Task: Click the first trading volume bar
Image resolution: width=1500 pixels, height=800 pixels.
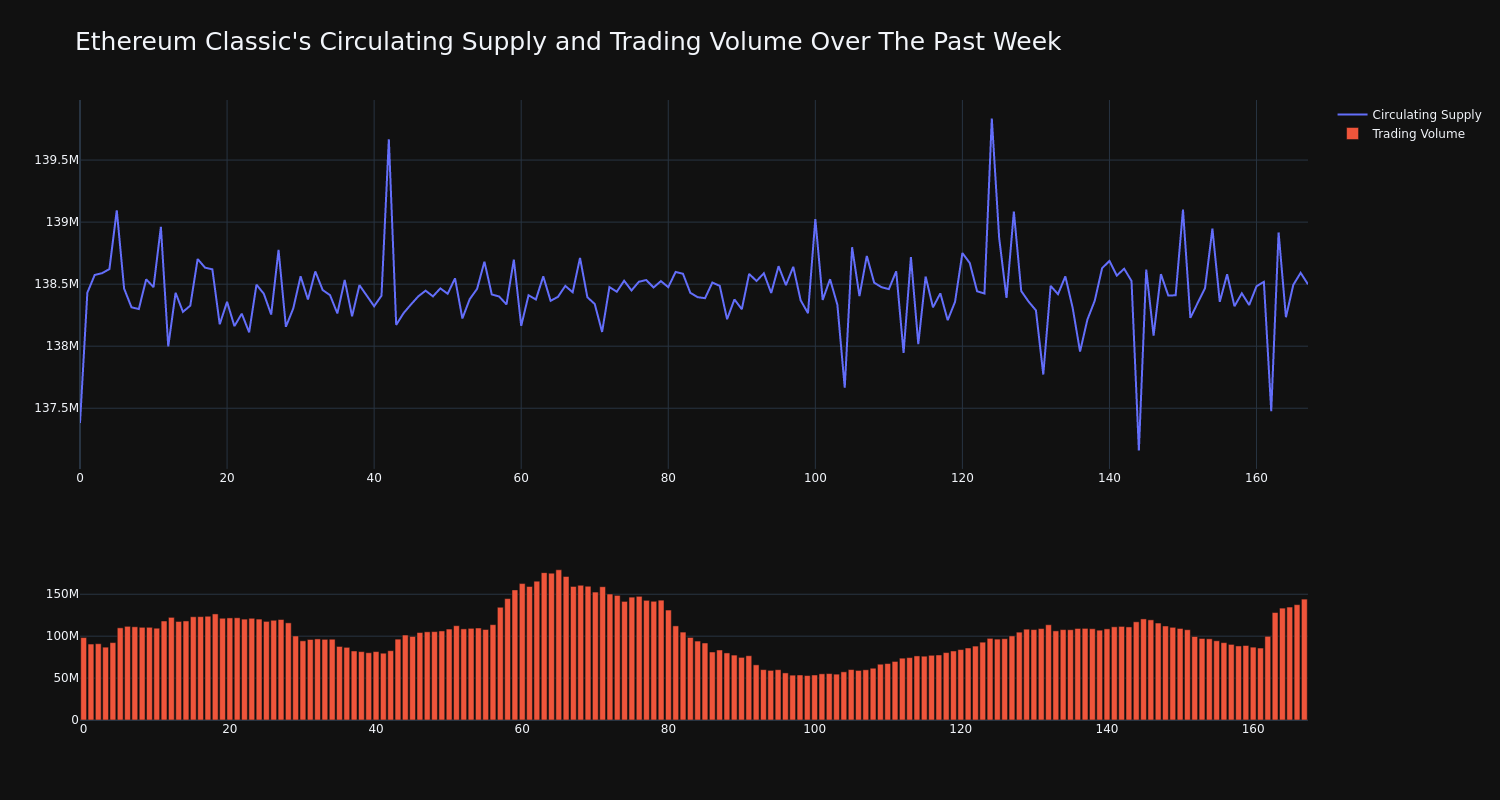Action: click(83, 679)
